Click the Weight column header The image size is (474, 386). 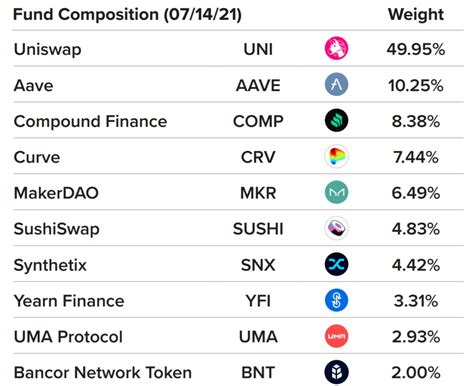[x=416, y=14]
